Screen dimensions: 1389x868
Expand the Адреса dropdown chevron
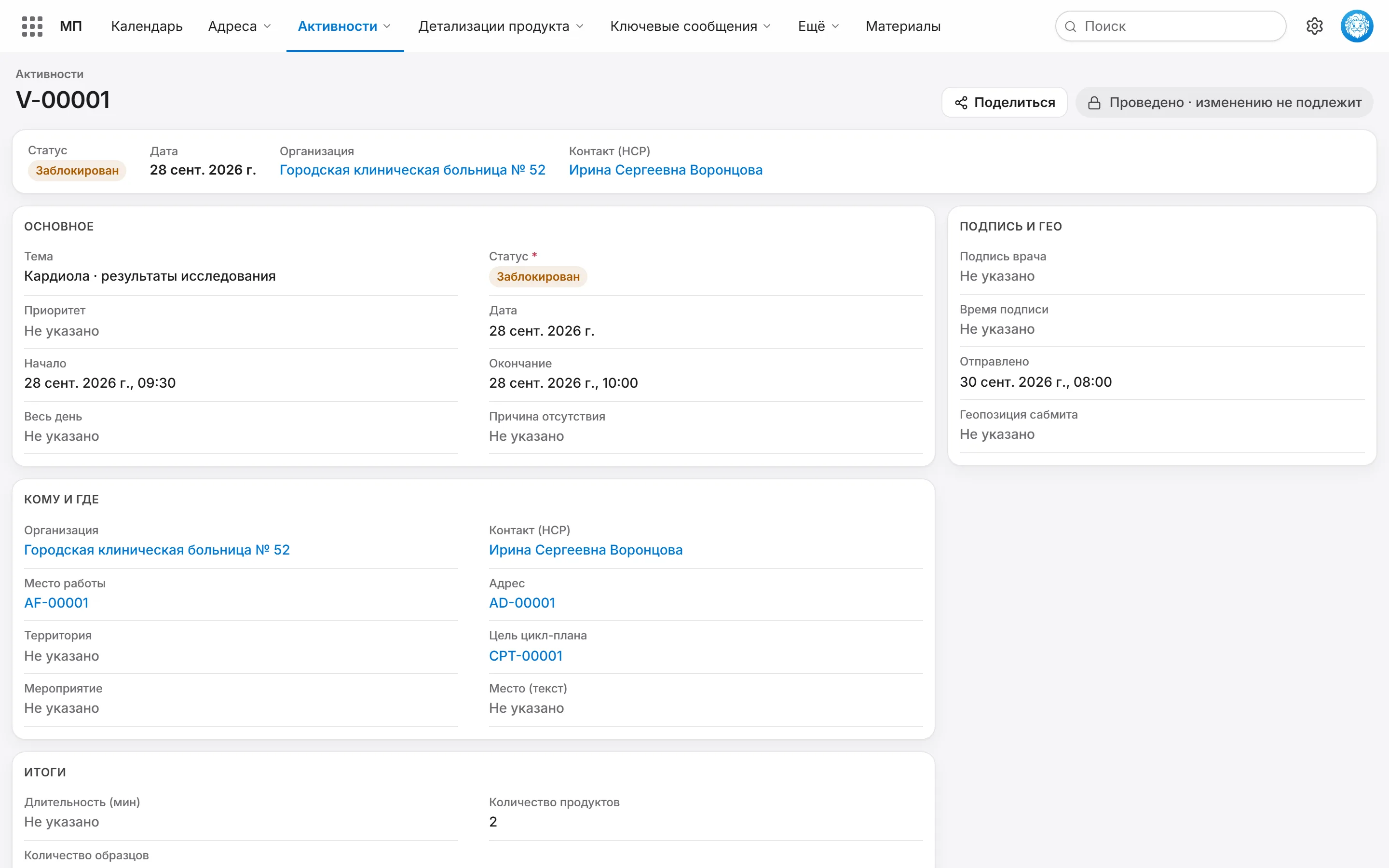click(x=267, y=27)
